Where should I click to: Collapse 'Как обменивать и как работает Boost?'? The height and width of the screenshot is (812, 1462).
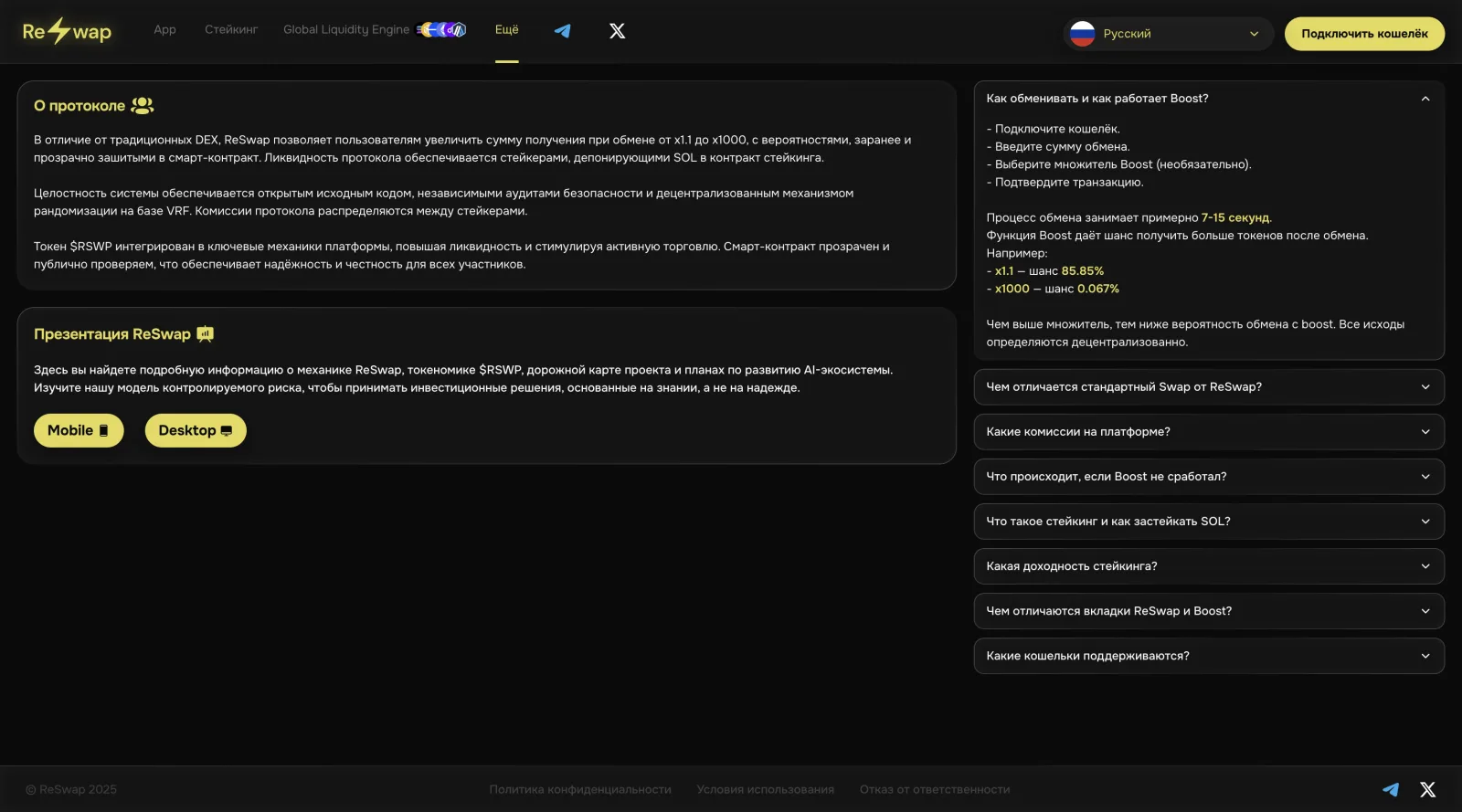click(1208, 99)
